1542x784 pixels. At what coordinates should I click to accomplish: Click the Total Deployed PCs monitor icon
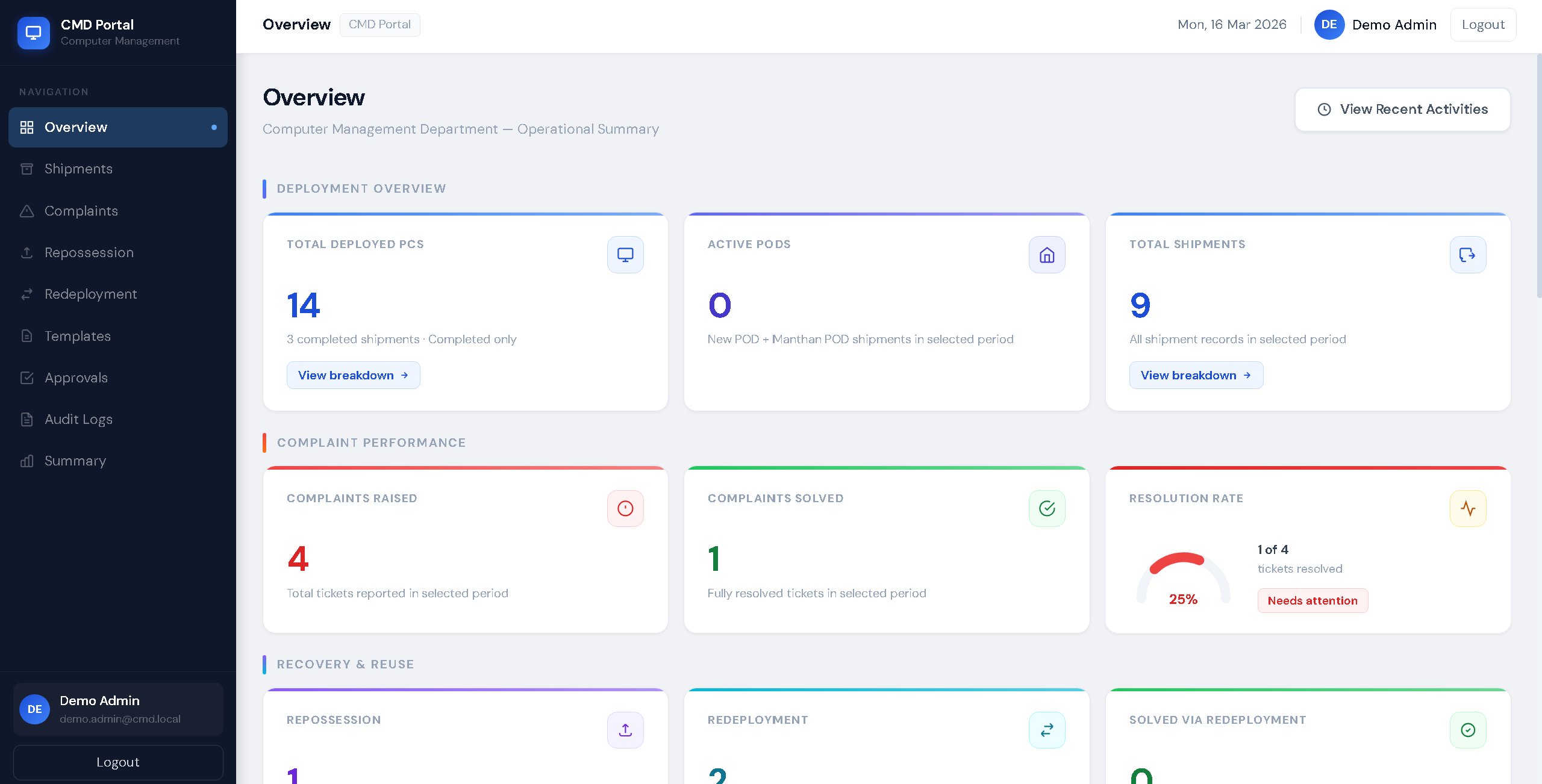[x=625, y=255]
